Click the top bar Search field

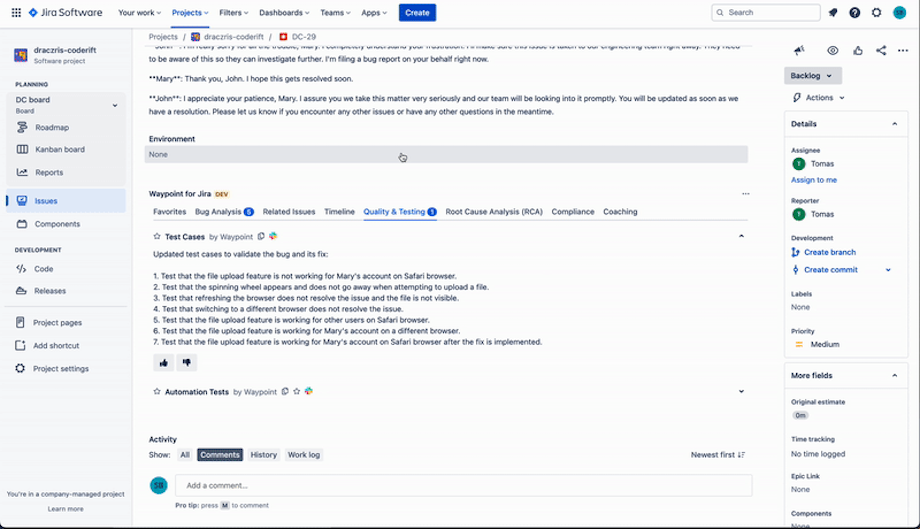(x=766, y=12)
